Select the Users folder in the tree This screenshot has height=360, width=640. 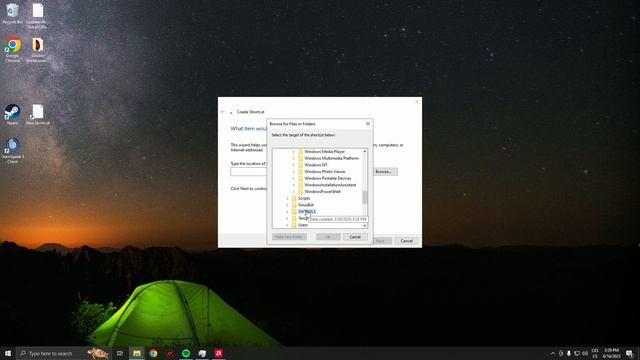[x=303, y=225]
